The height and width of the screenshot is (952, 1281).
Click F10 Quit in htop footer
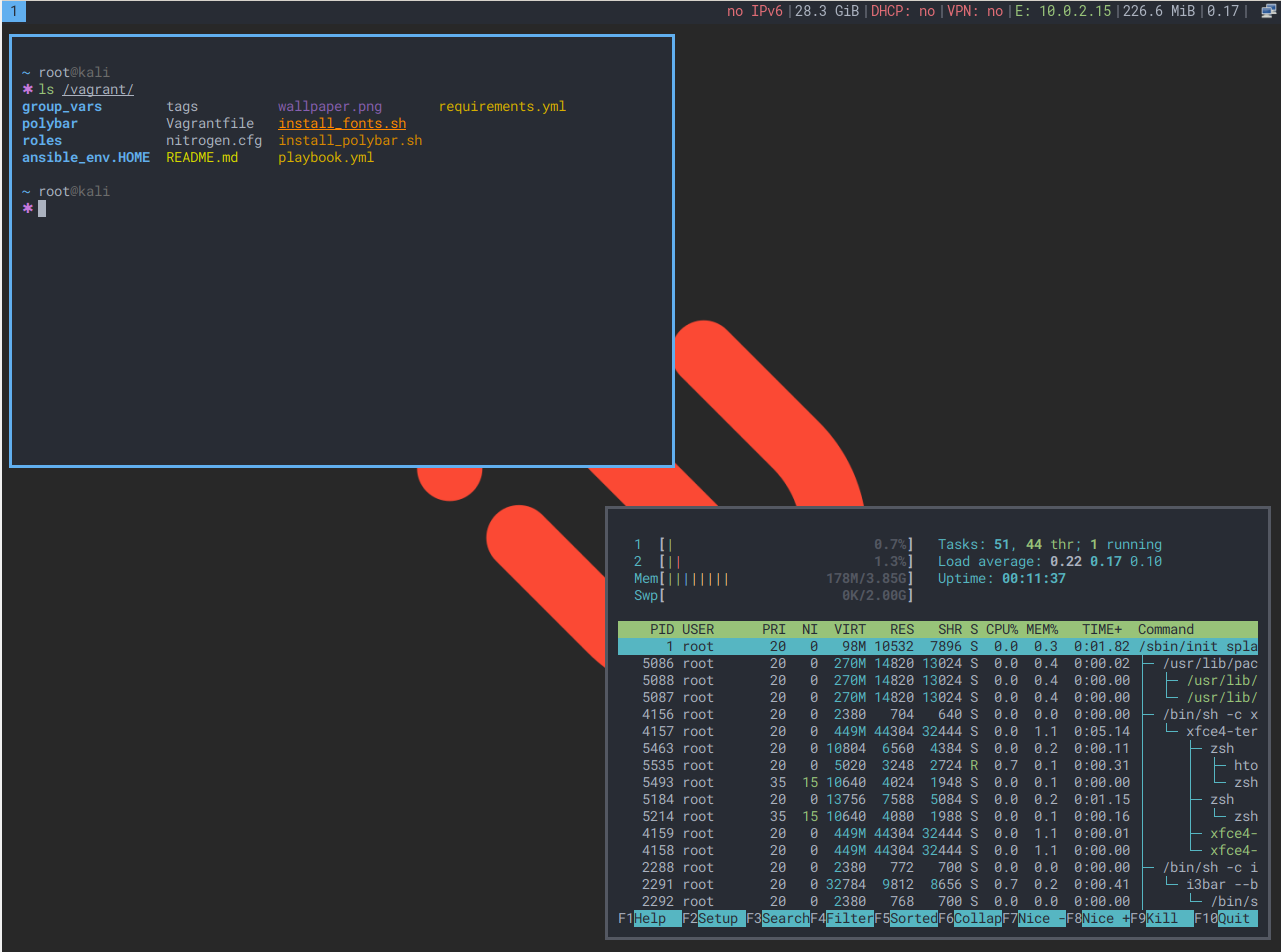point(1226,918)
